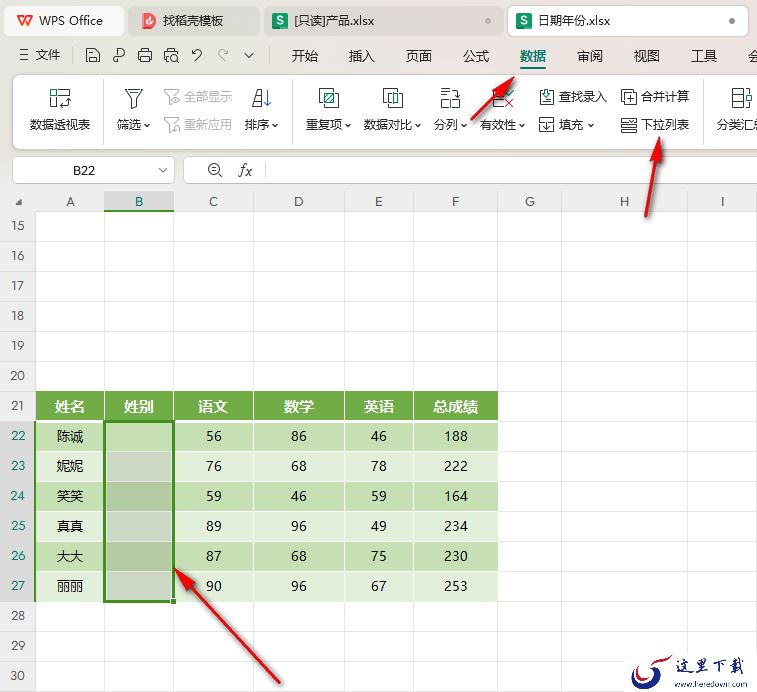Select the cell with value 253
The height and width of the screenshot is (692, 757).
(x=455, y=586)
